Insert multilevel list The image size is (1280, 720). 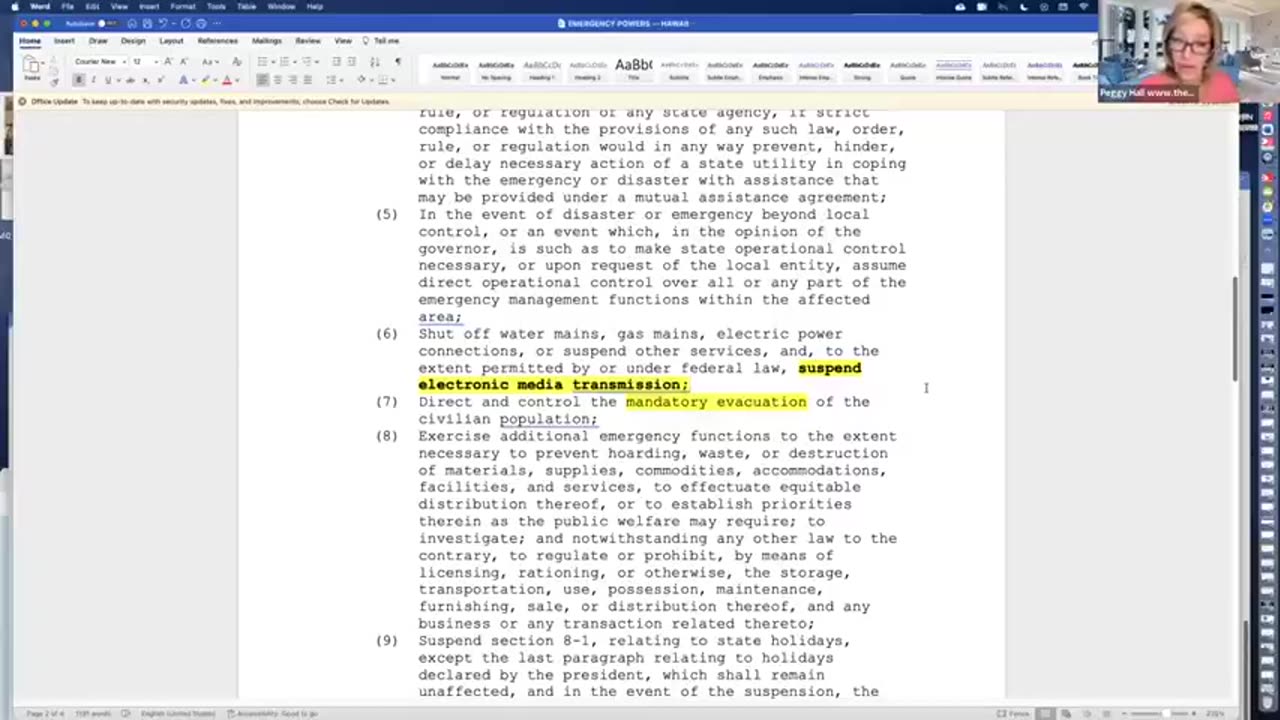306,62
